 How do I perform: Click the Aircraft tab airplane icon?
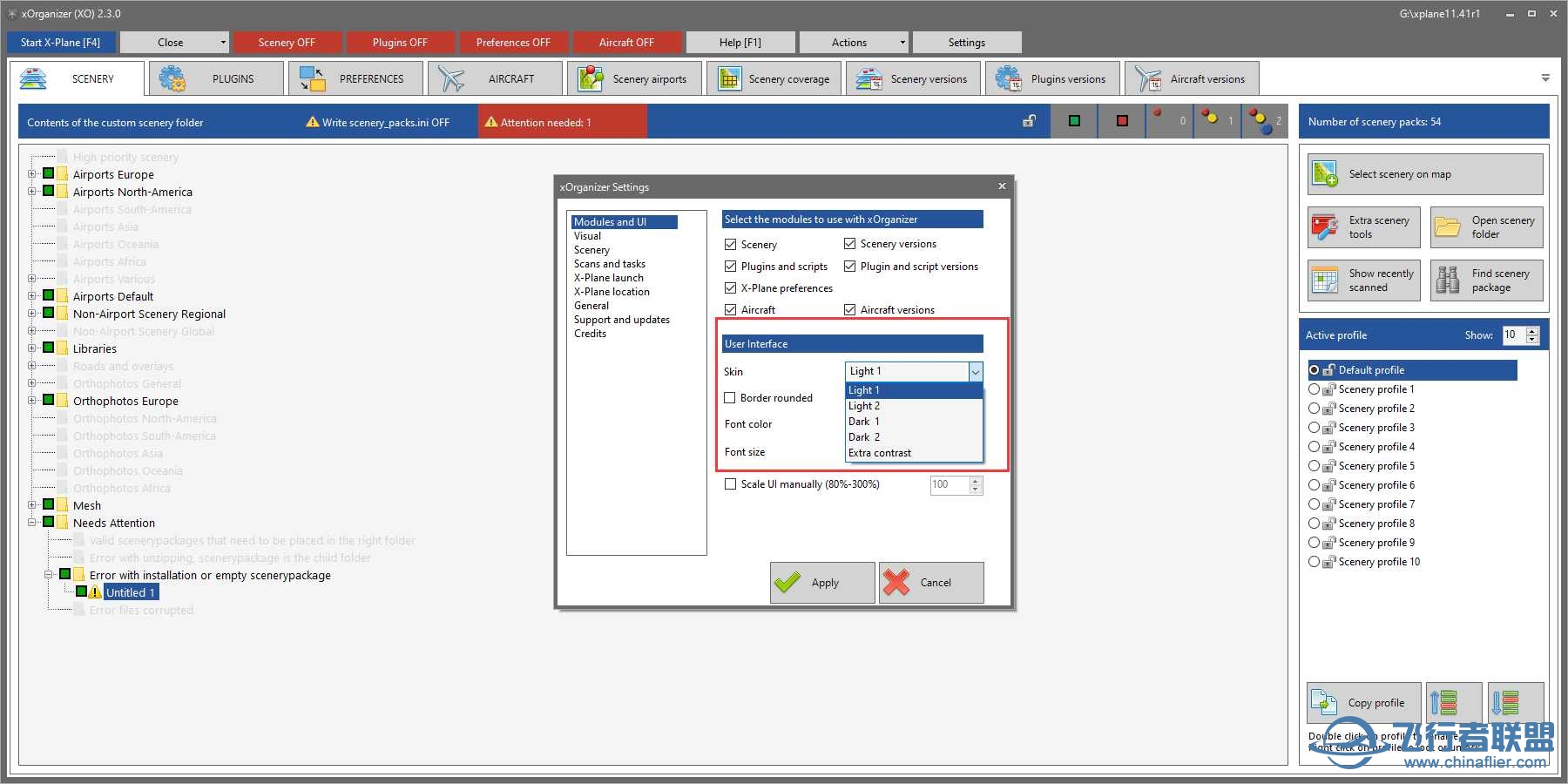(x=451, y=78)
